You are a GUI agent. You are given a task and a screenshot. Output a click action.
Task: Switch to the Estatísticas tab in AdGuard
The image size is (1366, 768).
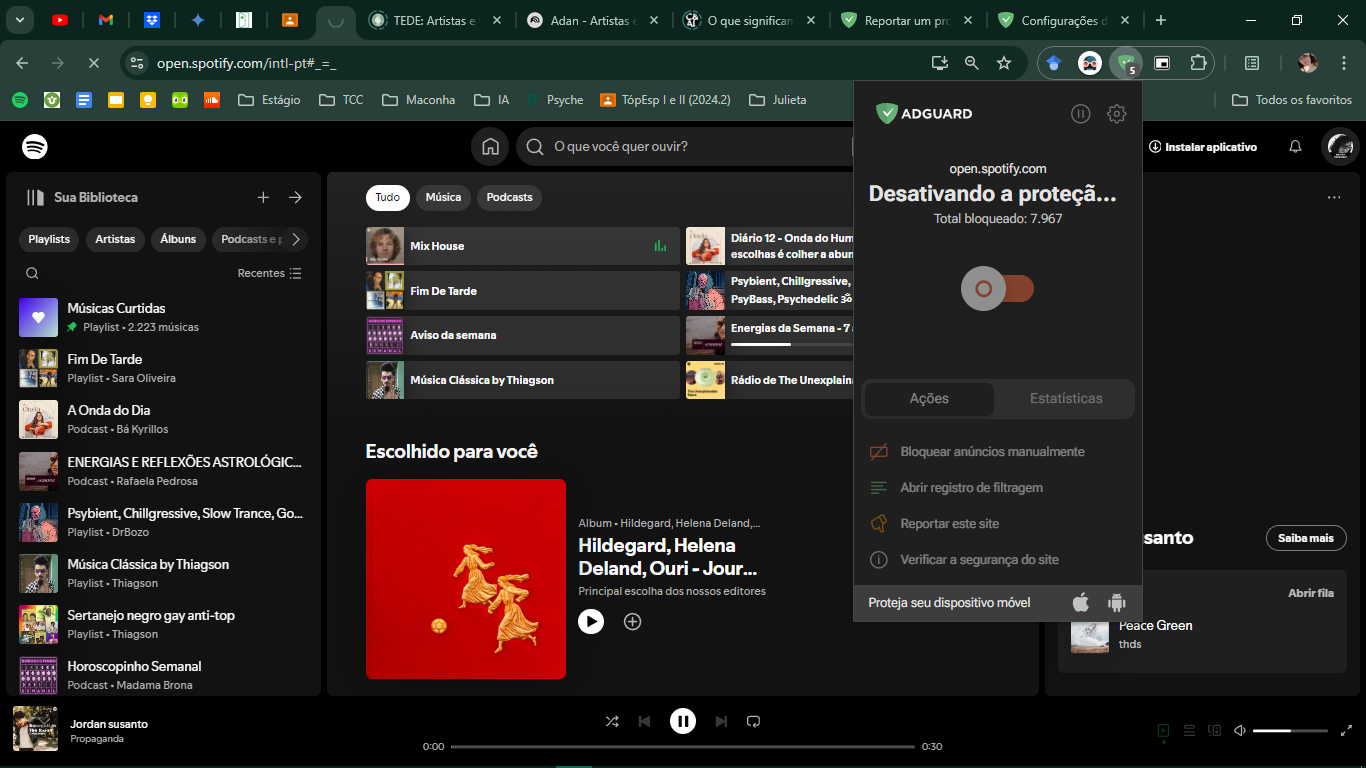(1066, 398)
